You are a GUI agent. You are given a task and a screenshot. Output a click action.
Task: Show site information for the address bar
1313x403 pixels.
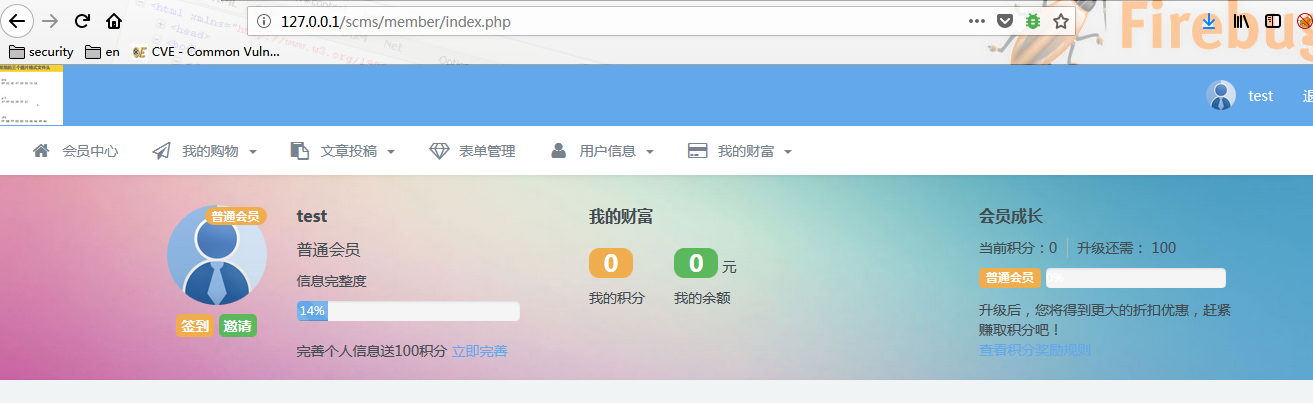point(264,21)
